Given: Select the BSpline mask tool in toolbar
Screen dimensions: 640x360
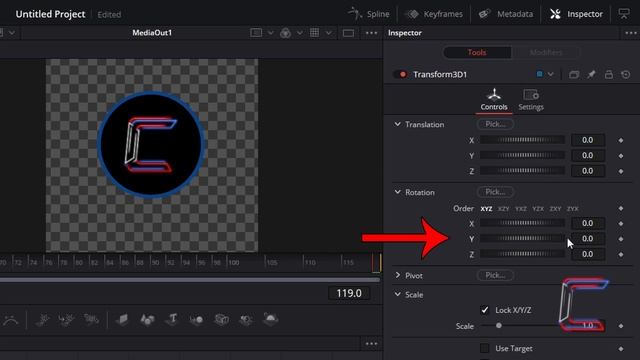Looking at the screenshot, I should (x=11, y=320).
